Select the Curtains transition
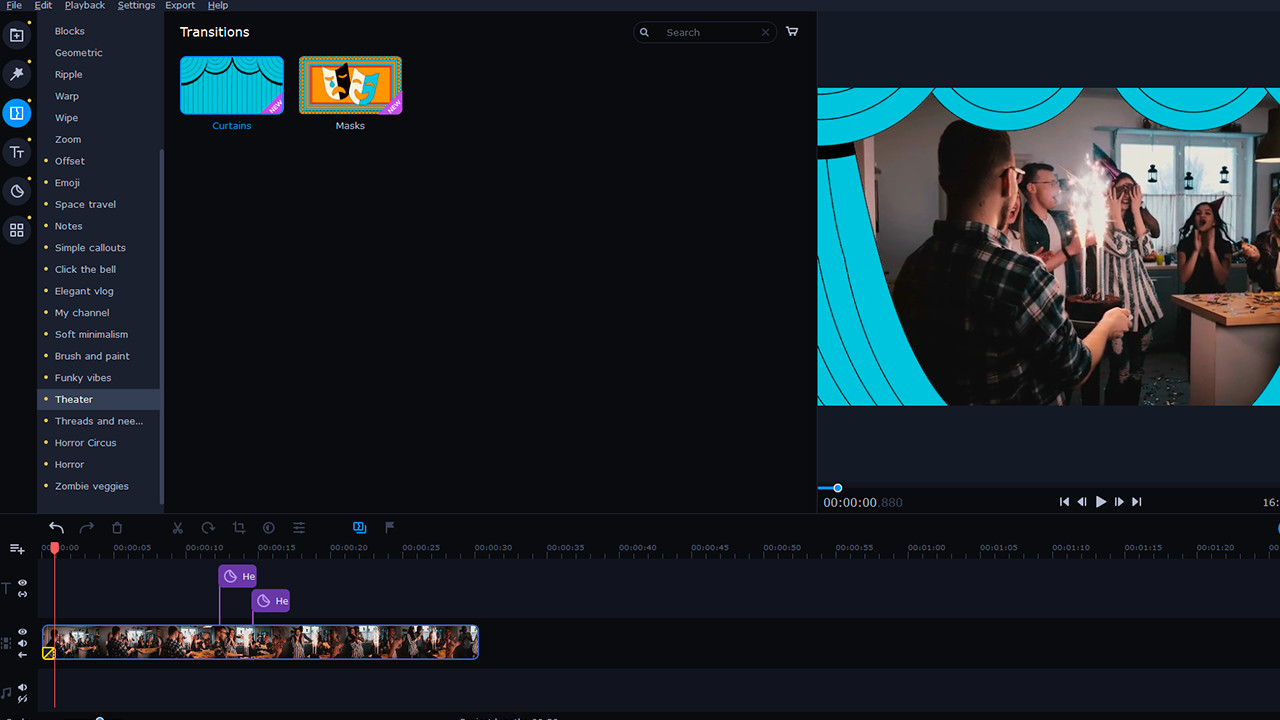The image size is (1280, 720). tap(231, 85)
